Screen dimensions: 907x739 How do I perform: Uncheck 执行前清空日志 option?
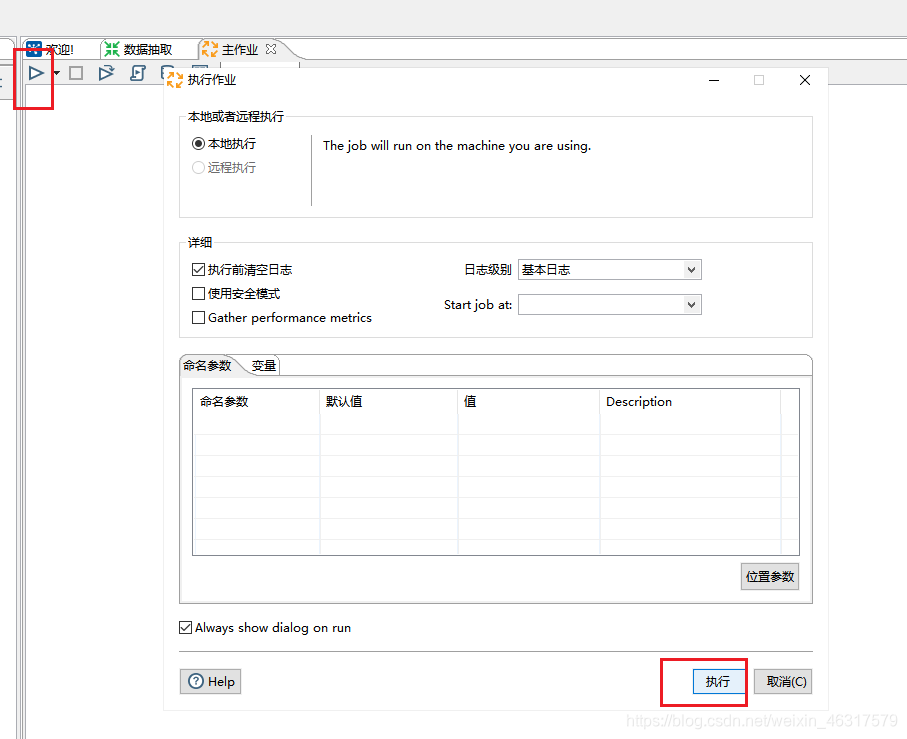(x=197, y=268)
